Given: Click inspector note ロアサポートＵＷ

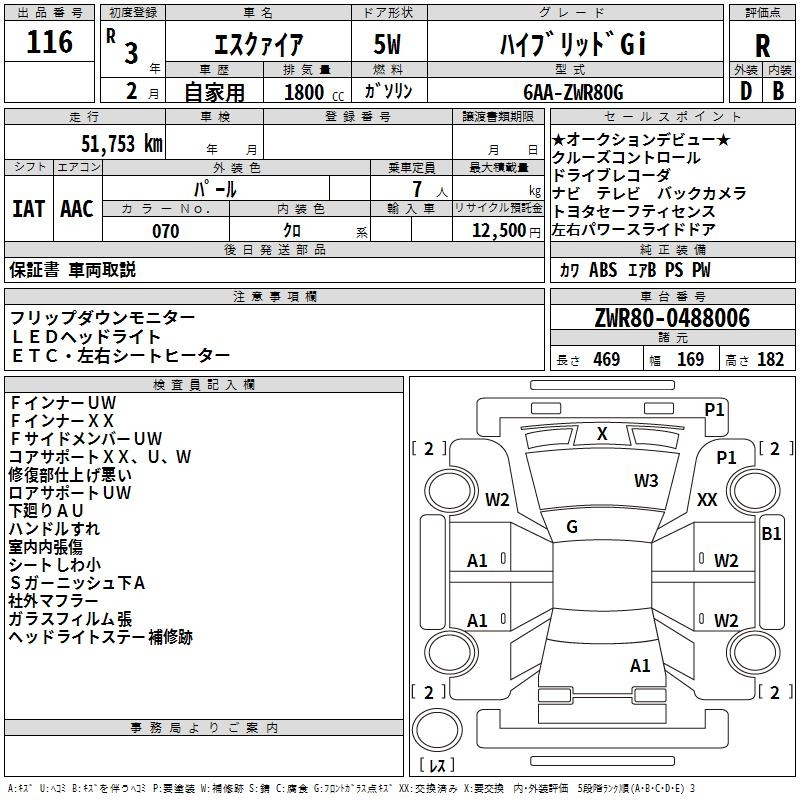Looking at the screenshot, I should 70,493.
